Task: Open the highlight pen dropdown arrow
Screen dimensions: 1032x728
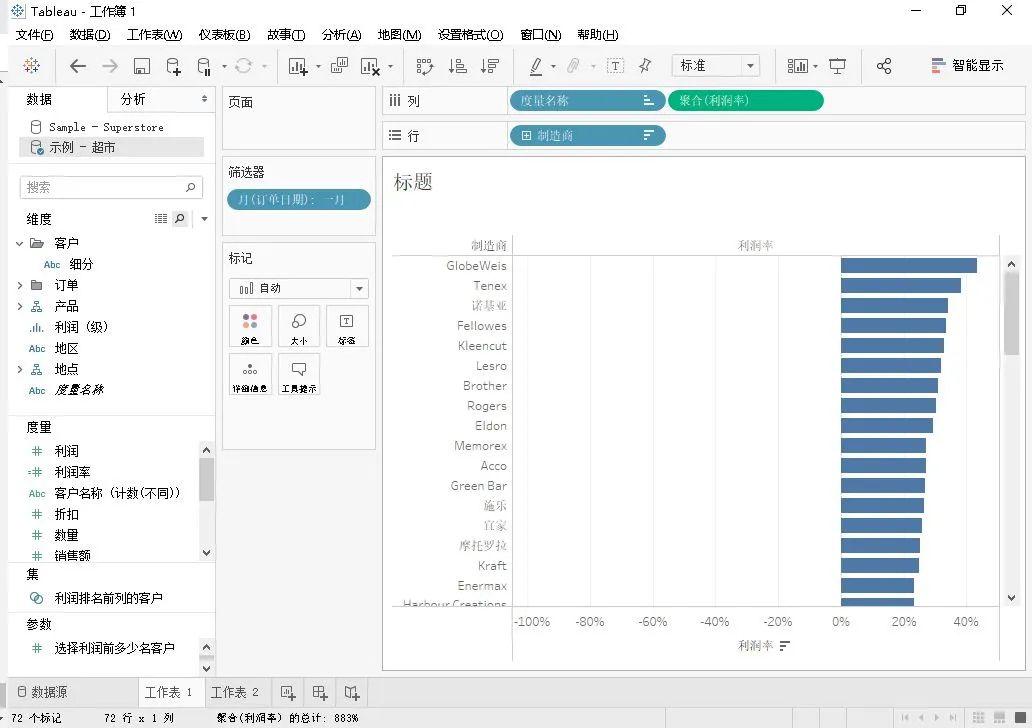Action: click(553, 66)
